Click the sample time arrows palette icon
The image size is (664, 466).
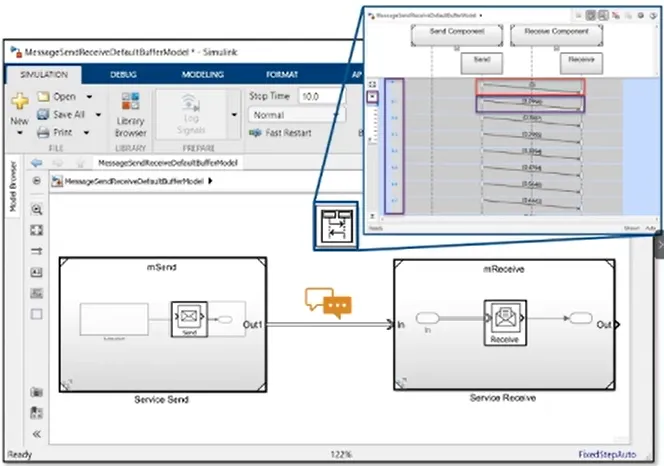(36, 251)
